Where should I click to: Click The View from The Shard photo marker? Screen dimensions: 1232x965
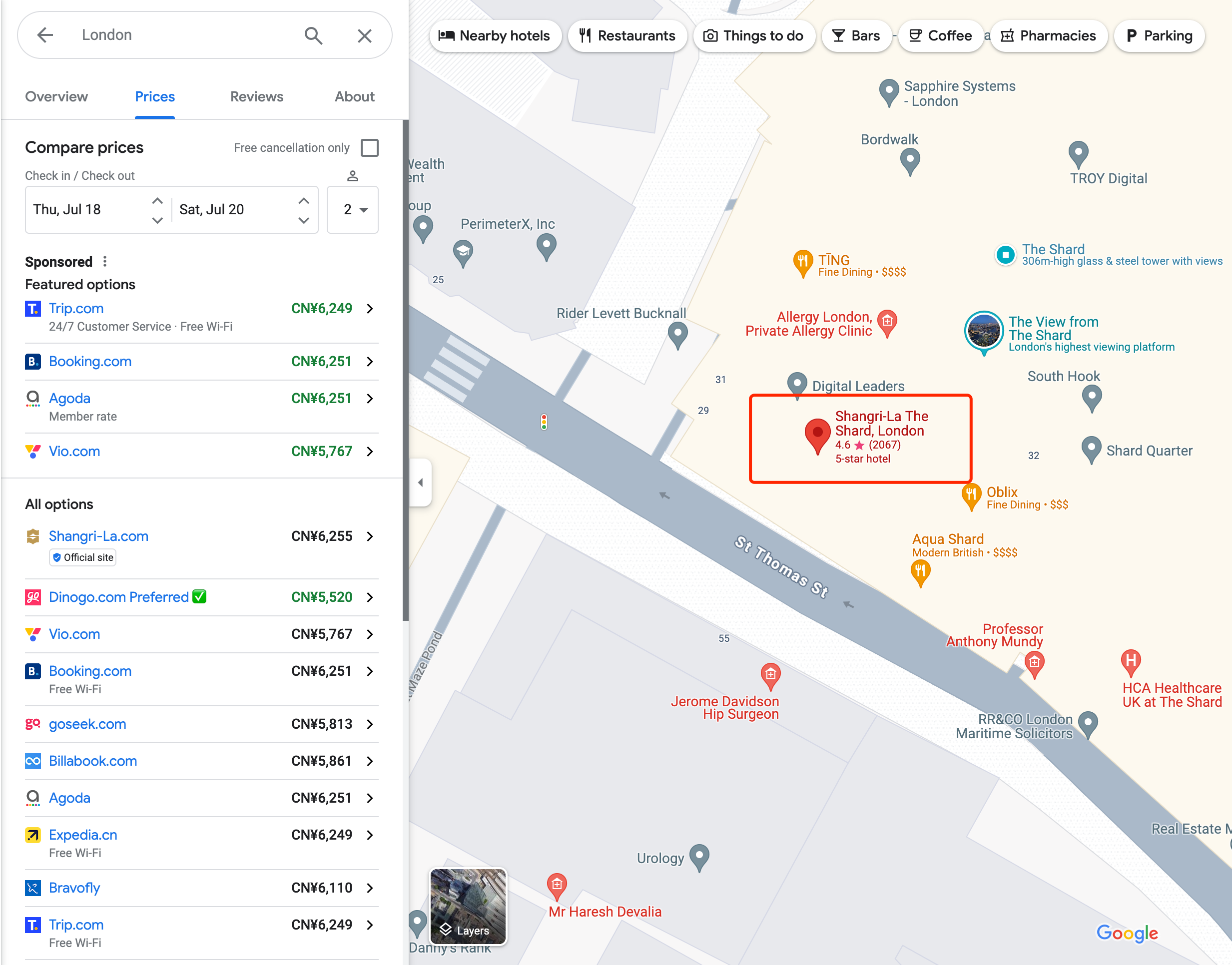[983, 332]
